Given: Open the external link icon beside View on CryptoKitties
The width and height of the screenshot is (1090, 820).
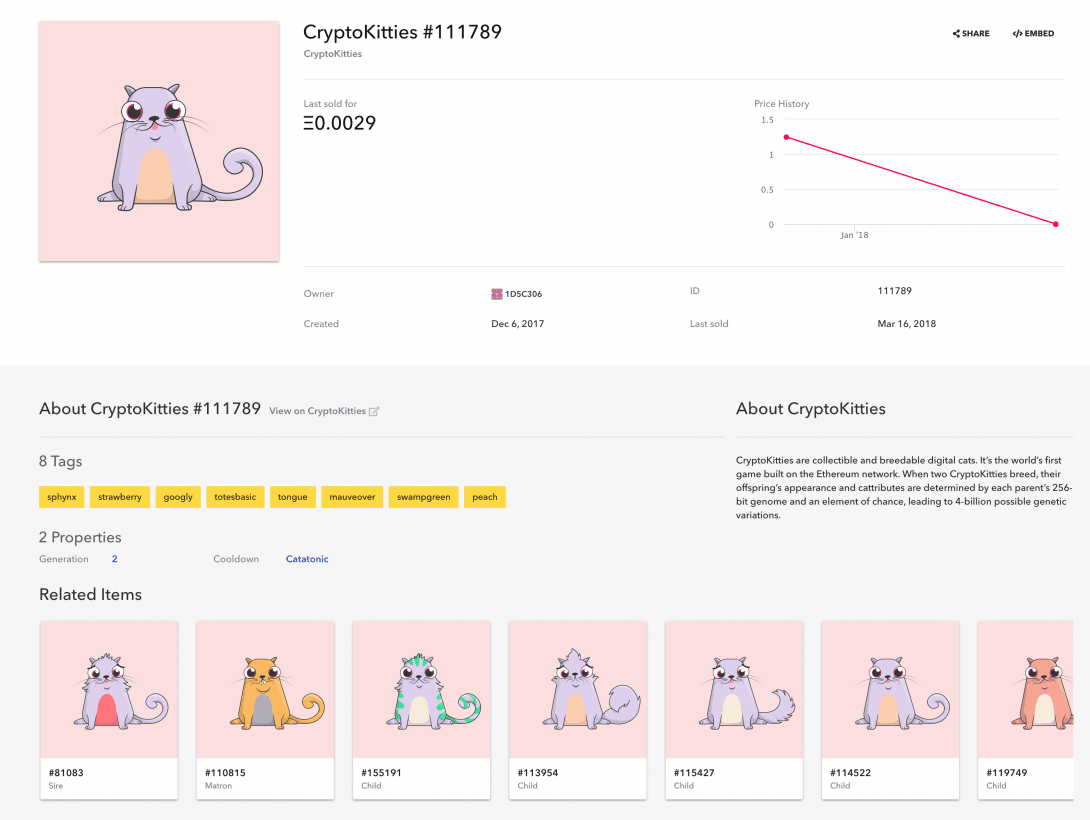Looking at the screenshot, I should tap(374, 411).
